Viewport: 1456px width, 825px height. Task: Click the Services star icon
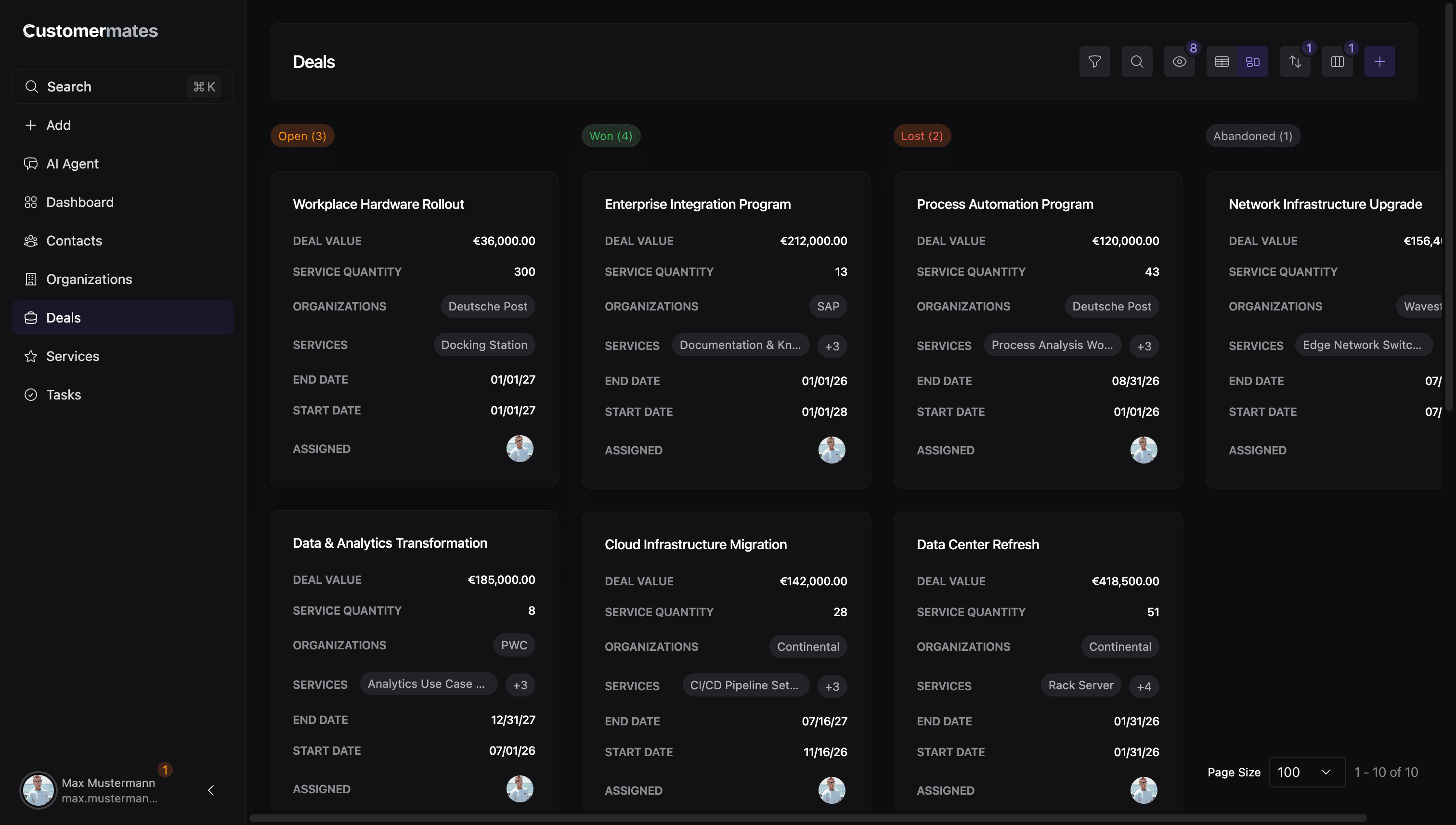(x=31, y=356)
